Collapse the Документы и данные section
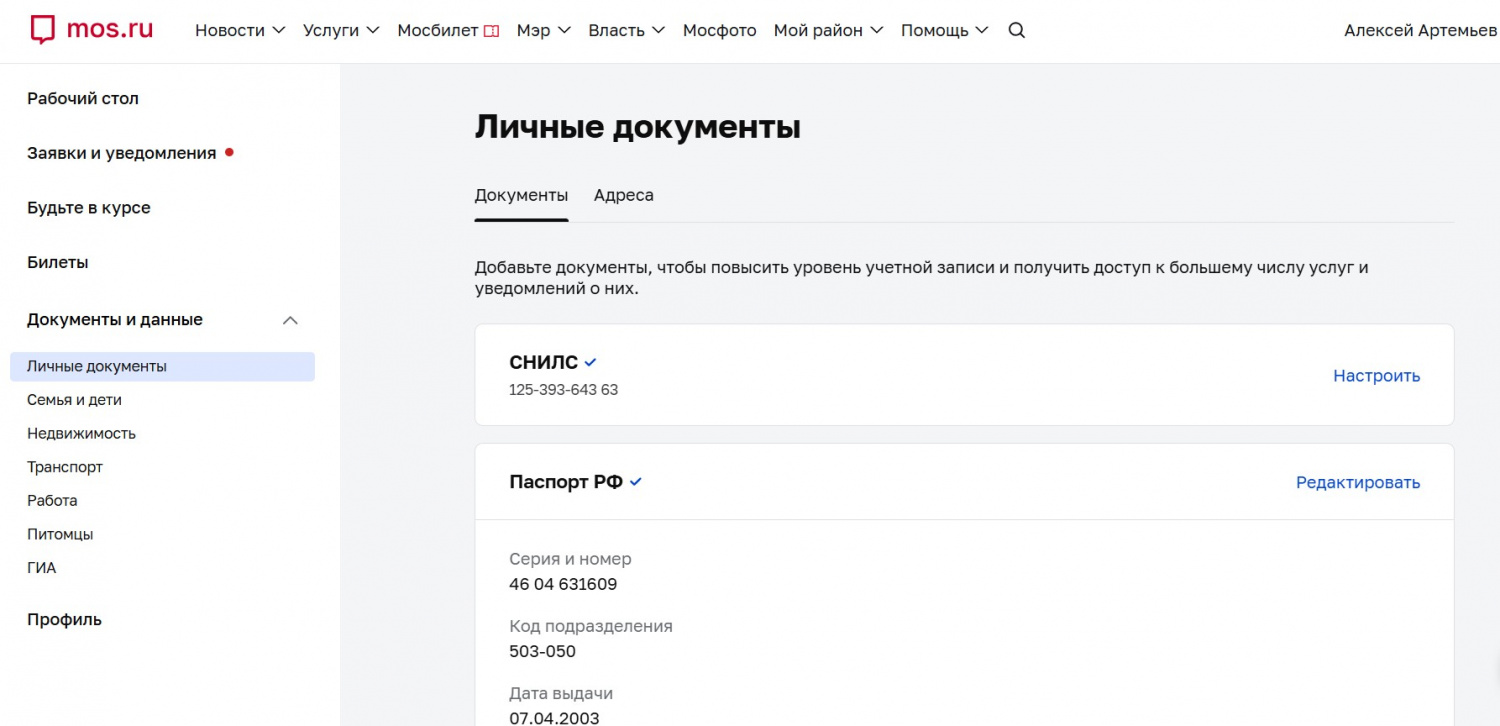The image size is (1500, 726). [x=290, y=320]
